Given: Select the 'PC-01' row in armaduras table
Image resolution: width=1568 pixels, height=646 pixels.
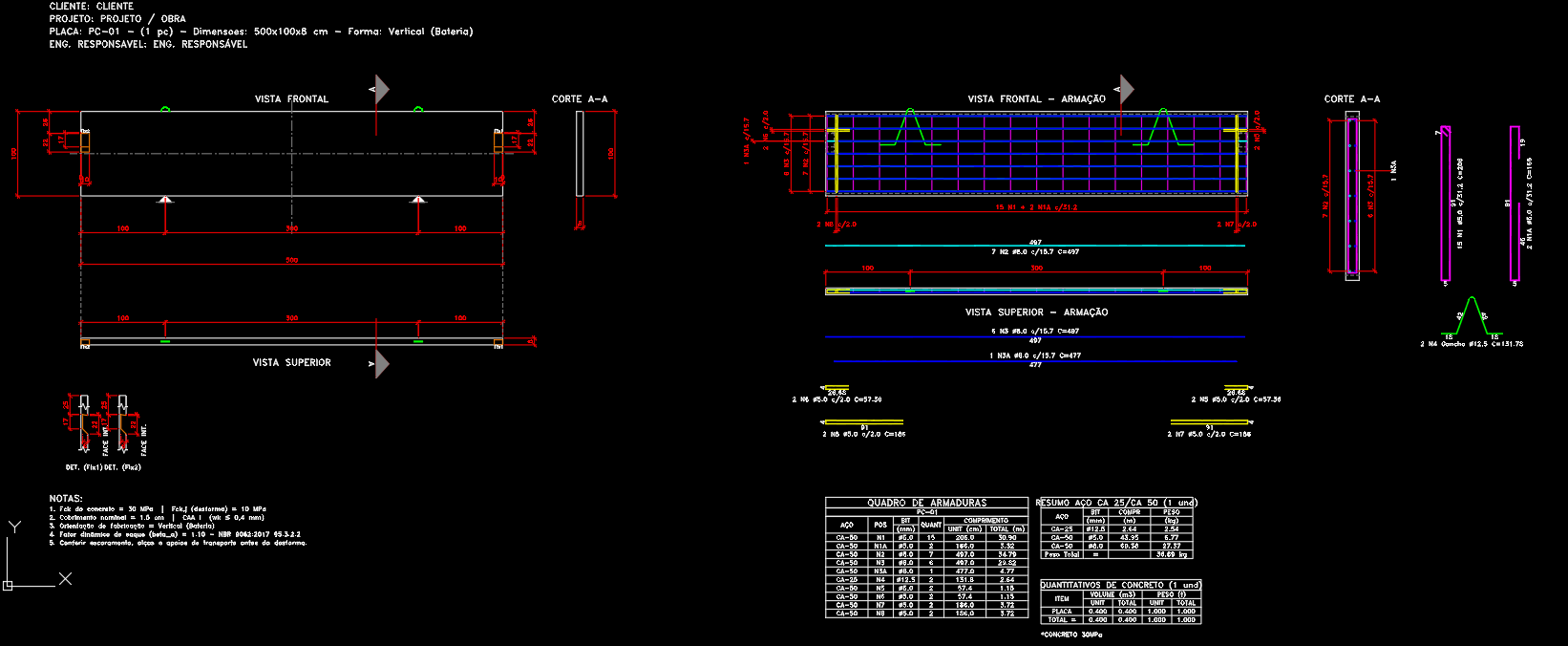Looking at the screenshot, I should pyautogui.click(x=926, y=512).
